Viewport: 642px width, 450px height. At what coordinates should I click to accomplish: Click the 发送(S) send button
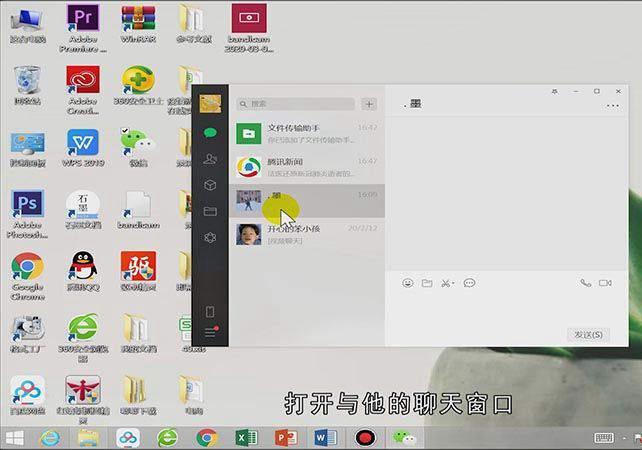coord(588,335)
